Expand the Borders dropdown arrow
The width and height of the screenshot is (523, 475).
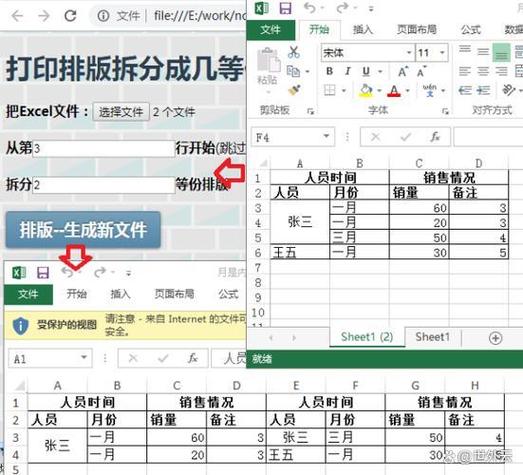344,90
